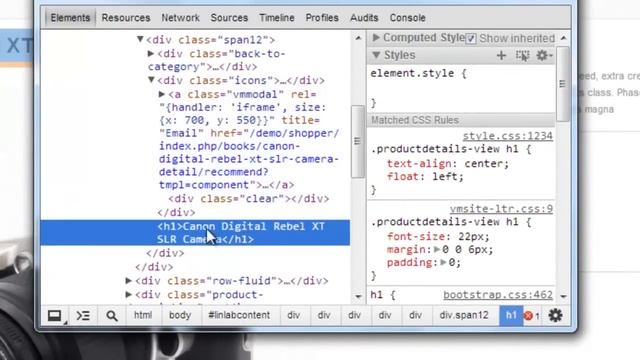Click Matched CSS Rules header

461,120
